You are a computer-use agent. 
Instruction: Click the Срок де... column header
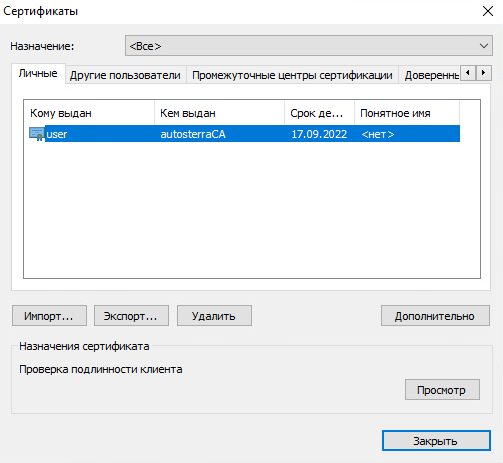(320, 113)
